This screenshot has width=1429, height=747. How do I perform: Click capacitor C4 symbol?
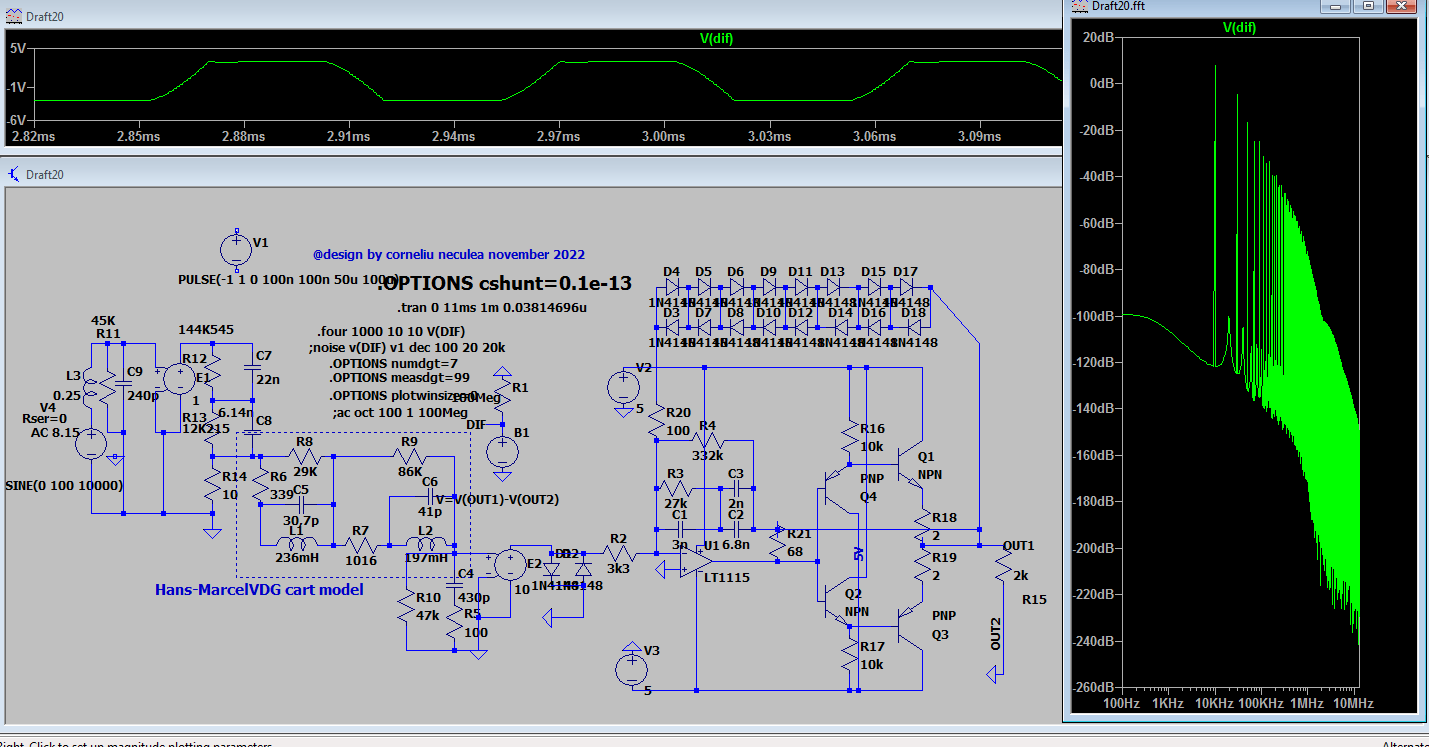pyautogui.click(x=454, y=585)
